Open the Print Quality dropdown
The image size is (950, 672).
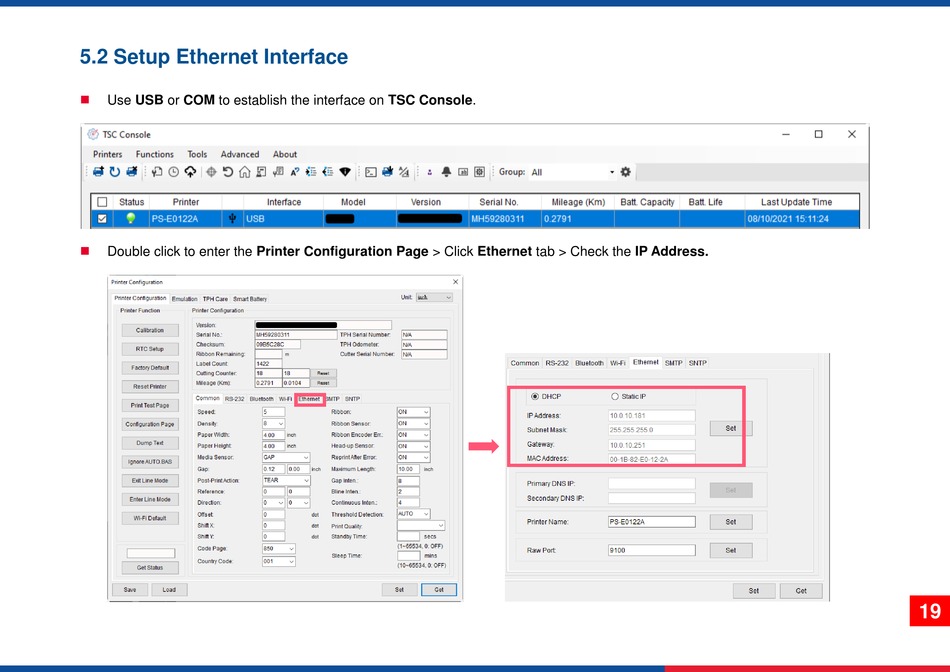click(x=421, y=525)
